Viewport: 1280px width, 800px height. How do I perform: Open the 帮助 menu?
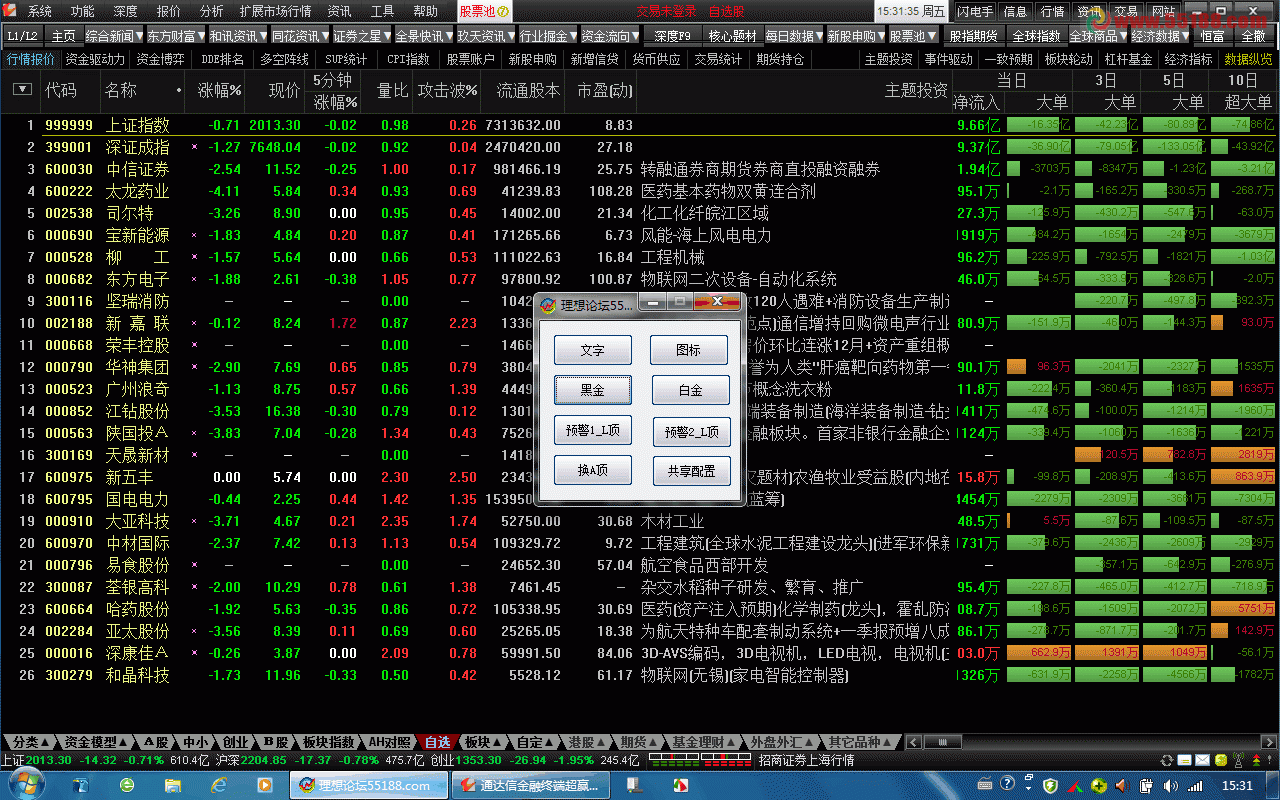425,11
